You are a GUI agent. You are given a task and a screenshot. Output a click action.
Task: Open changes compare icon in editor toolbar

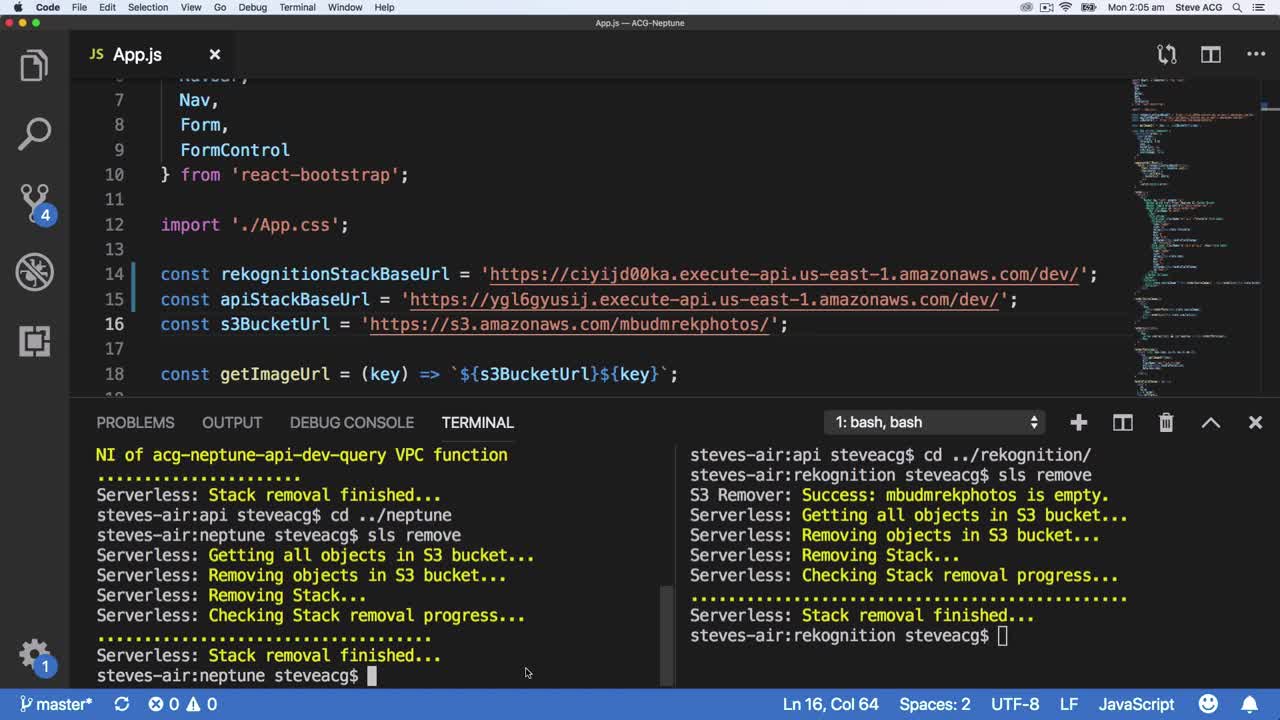(x=1166, y=55)
